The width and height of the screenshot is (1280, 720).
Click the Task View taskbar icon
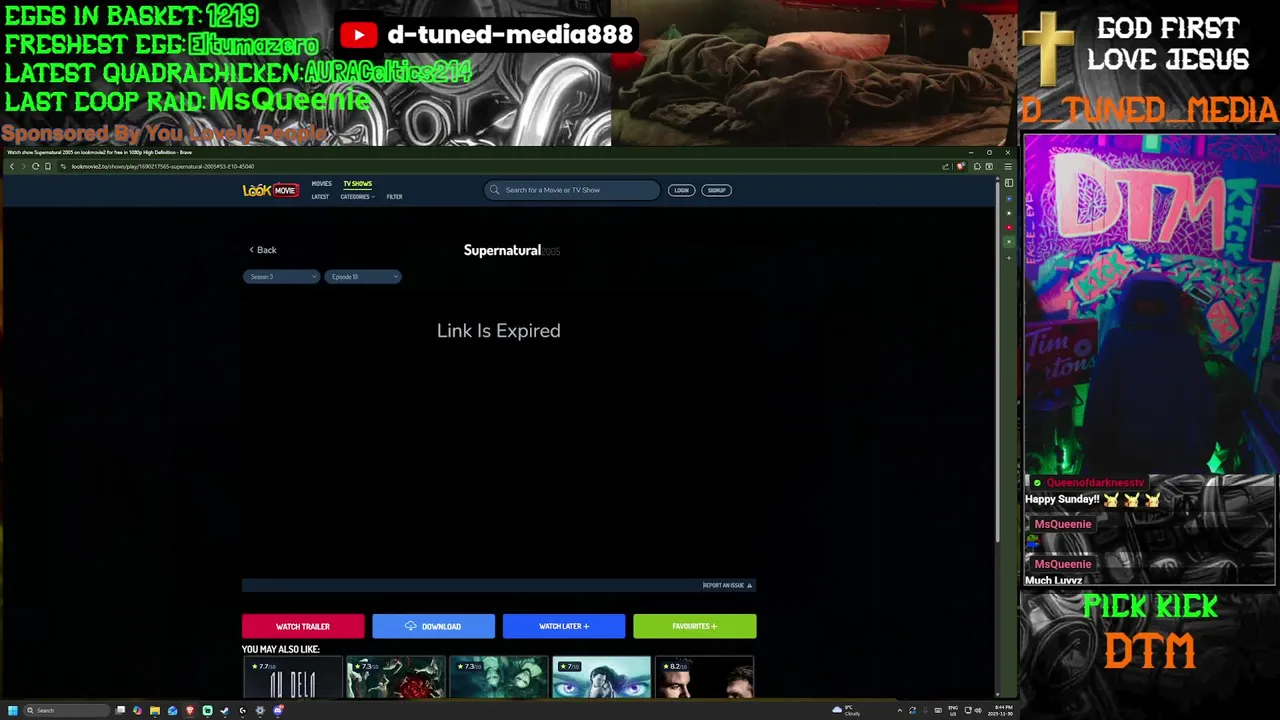[x=120, y=710]
